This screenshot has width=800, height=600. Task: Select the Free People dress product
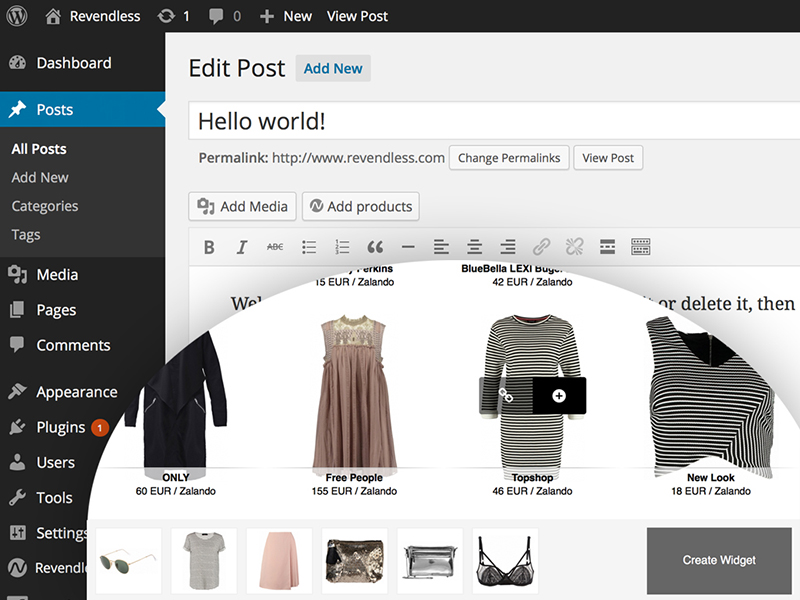[354, 395]
